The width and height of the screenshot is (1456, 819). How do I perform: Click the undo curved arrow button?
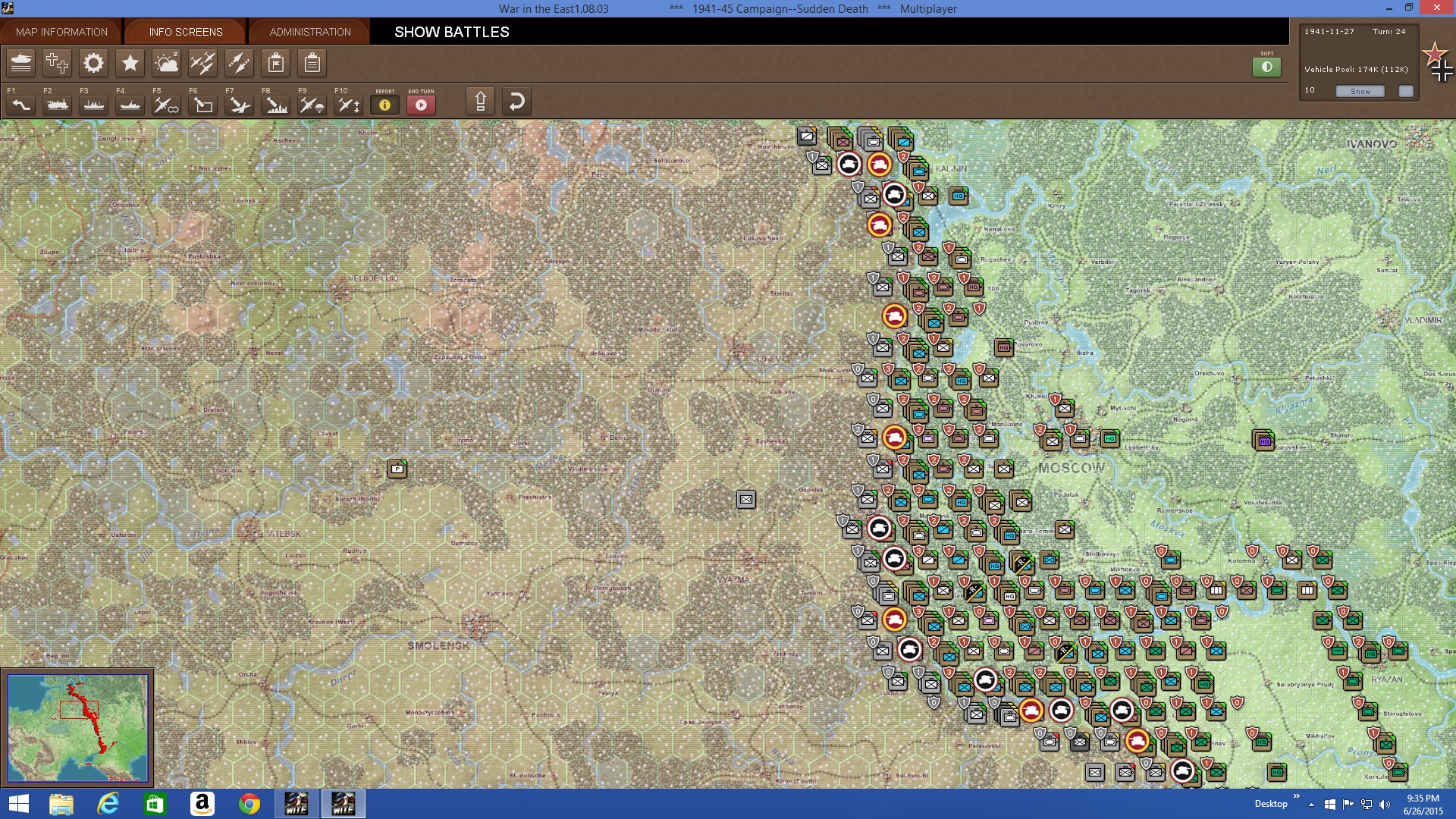pyautogui.click(x=516, y=101)
